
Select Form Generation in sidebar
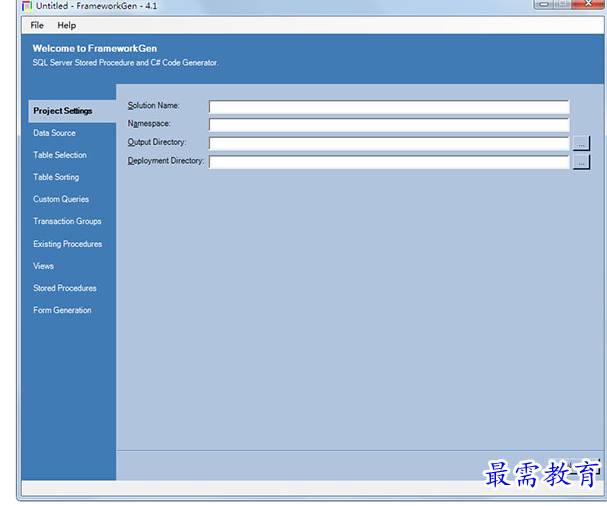click(62, 310)
